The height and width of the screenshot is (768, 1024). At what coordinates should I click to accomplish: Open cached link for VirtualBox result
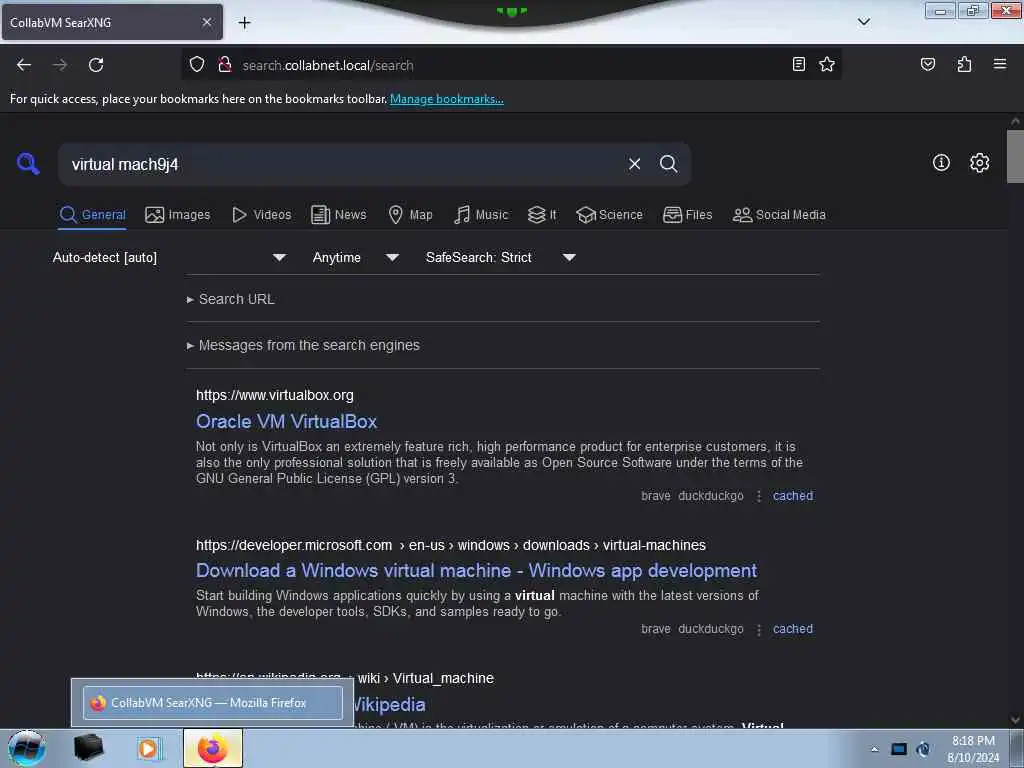[793, 496]
